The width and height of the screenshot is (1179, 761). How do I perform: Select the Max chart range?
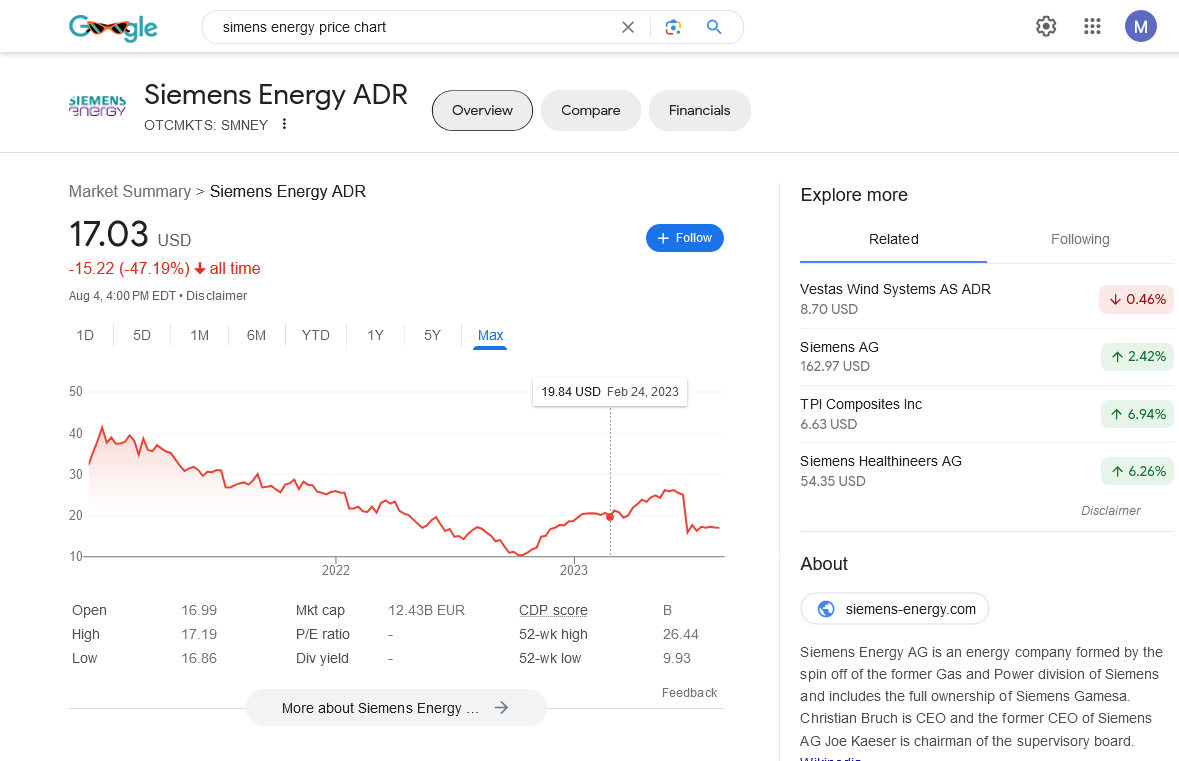(490, 335)
